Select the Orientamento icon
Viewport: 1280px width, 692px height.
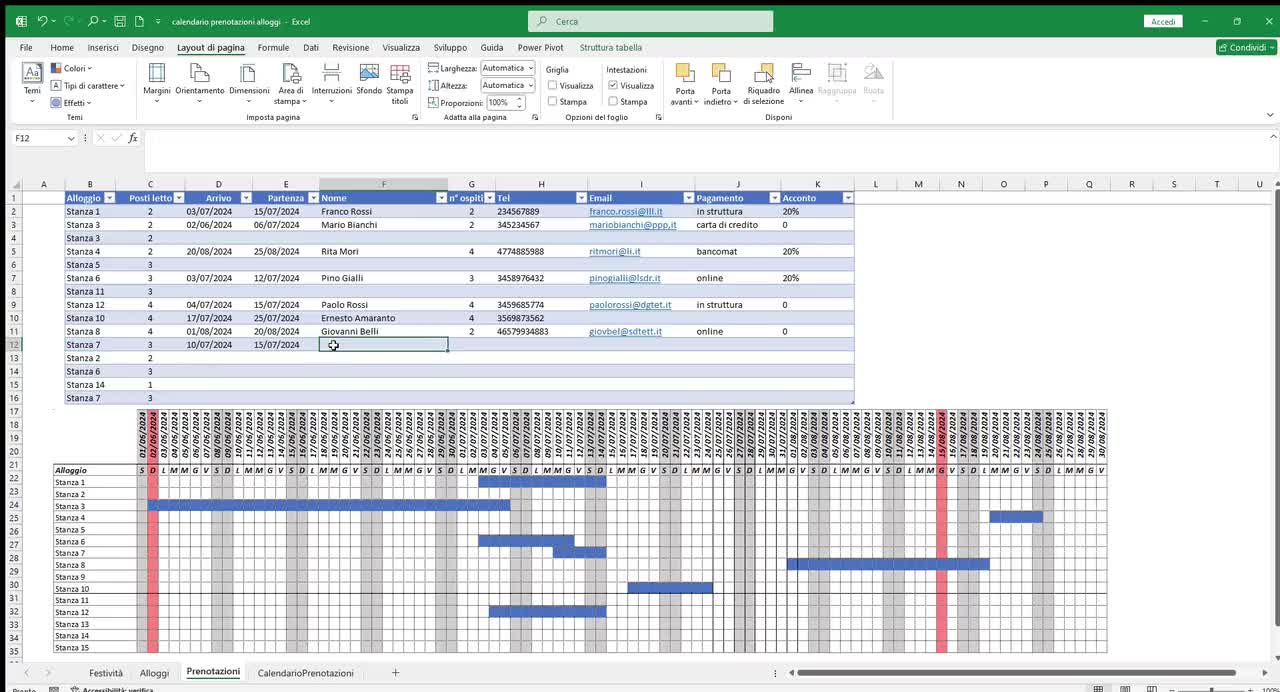(199, 84)
